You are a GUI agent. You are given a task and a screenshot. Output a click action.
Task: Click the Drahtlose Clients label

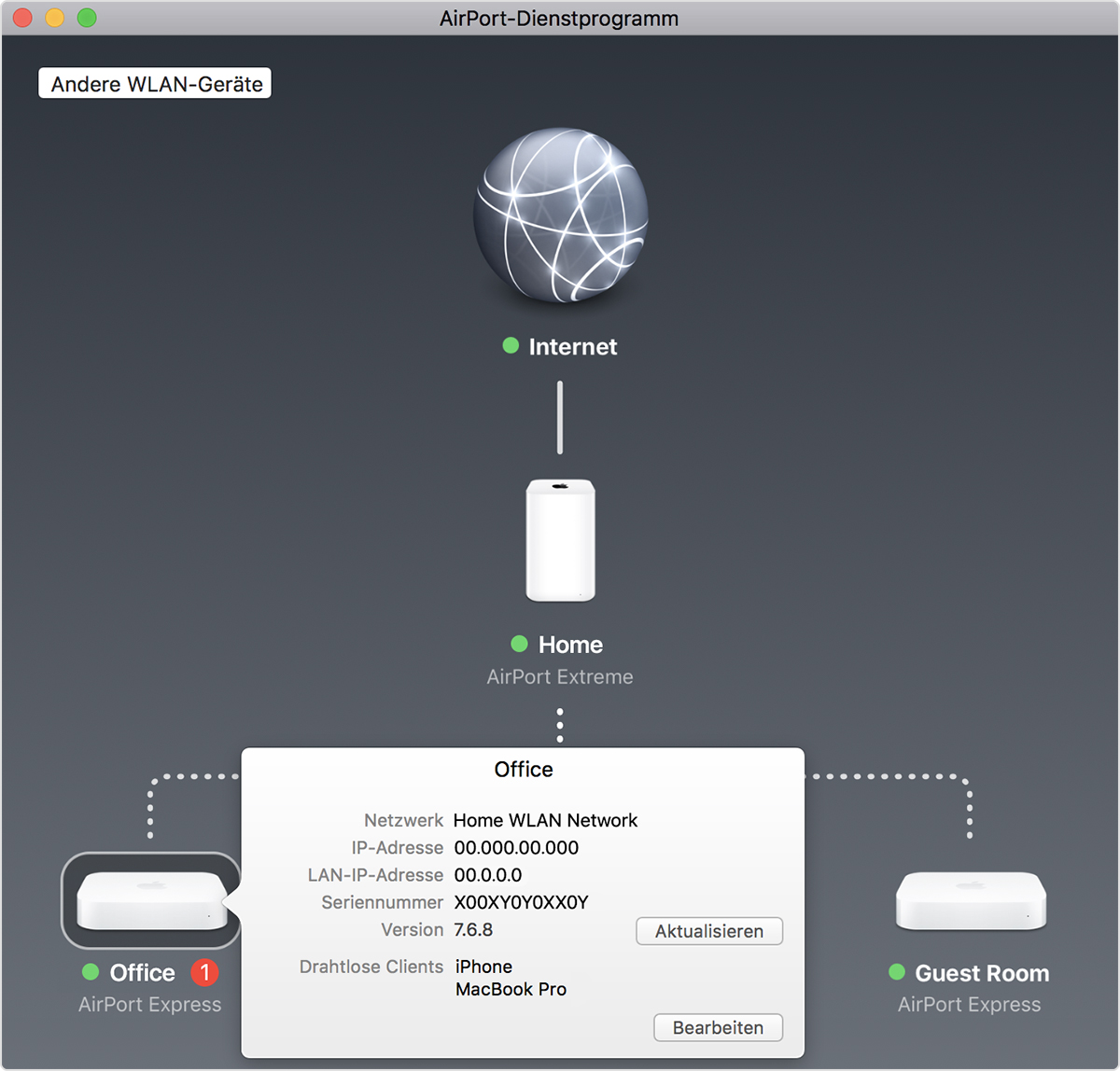point(371,967)
